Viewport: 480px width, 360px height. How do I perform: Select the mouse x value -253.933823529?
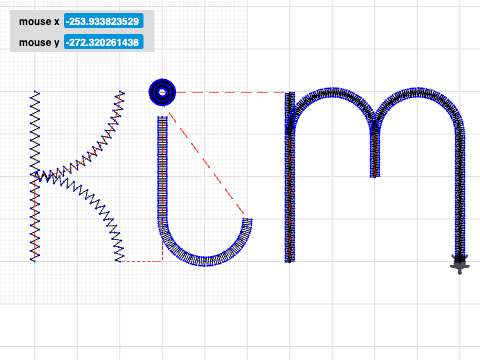[104, 21]
